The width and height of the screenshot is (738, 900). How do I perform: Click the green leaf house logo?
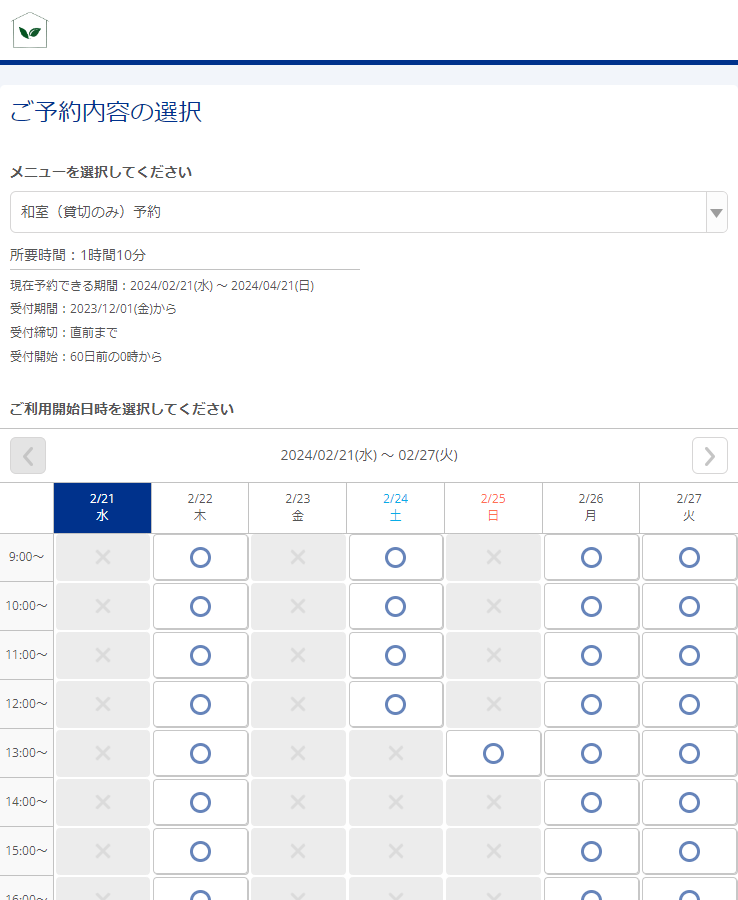click(30, 30)
